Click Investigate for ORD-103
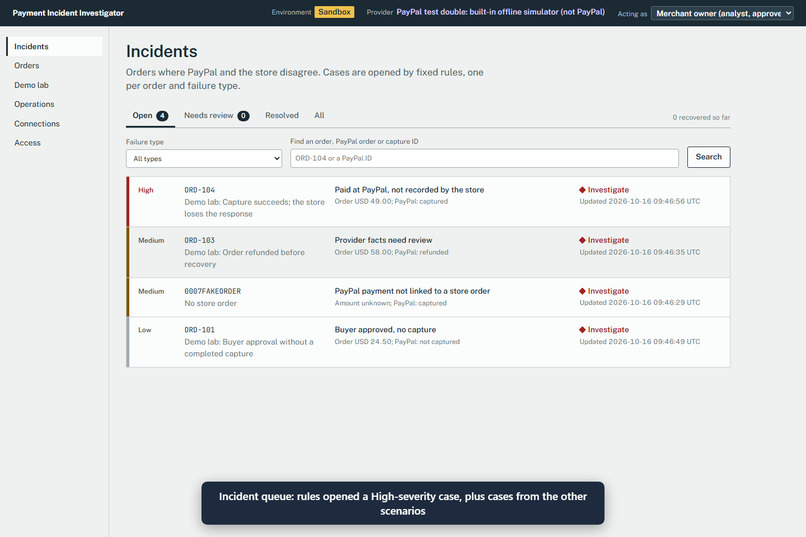806x537 pixels. tap(608, 240)
